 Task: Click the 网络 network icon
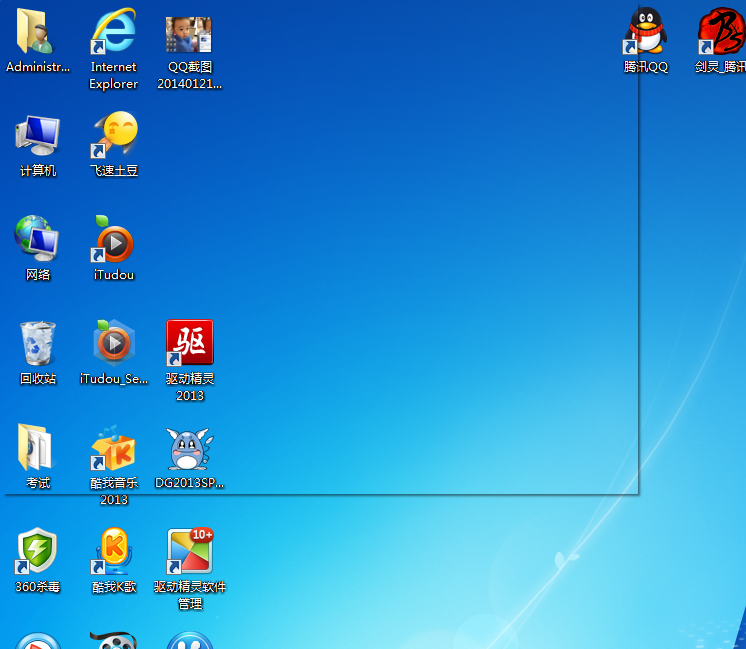click(37, 240)
